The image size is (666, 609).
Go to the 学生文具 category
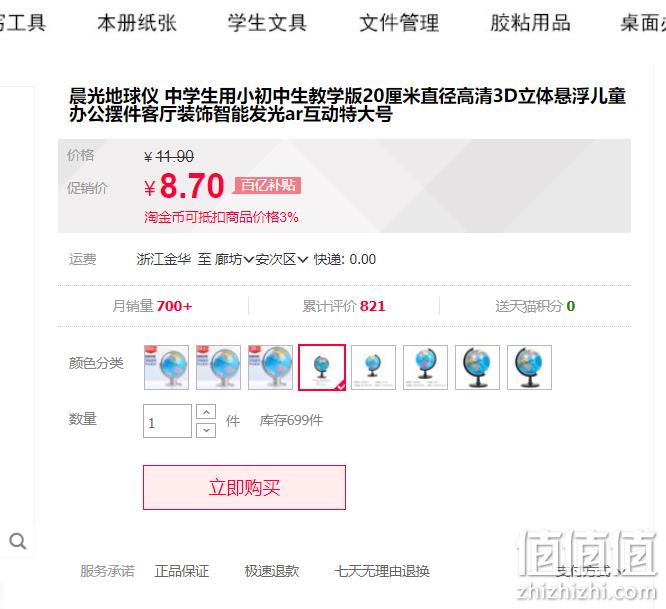(x=268, y=23)
